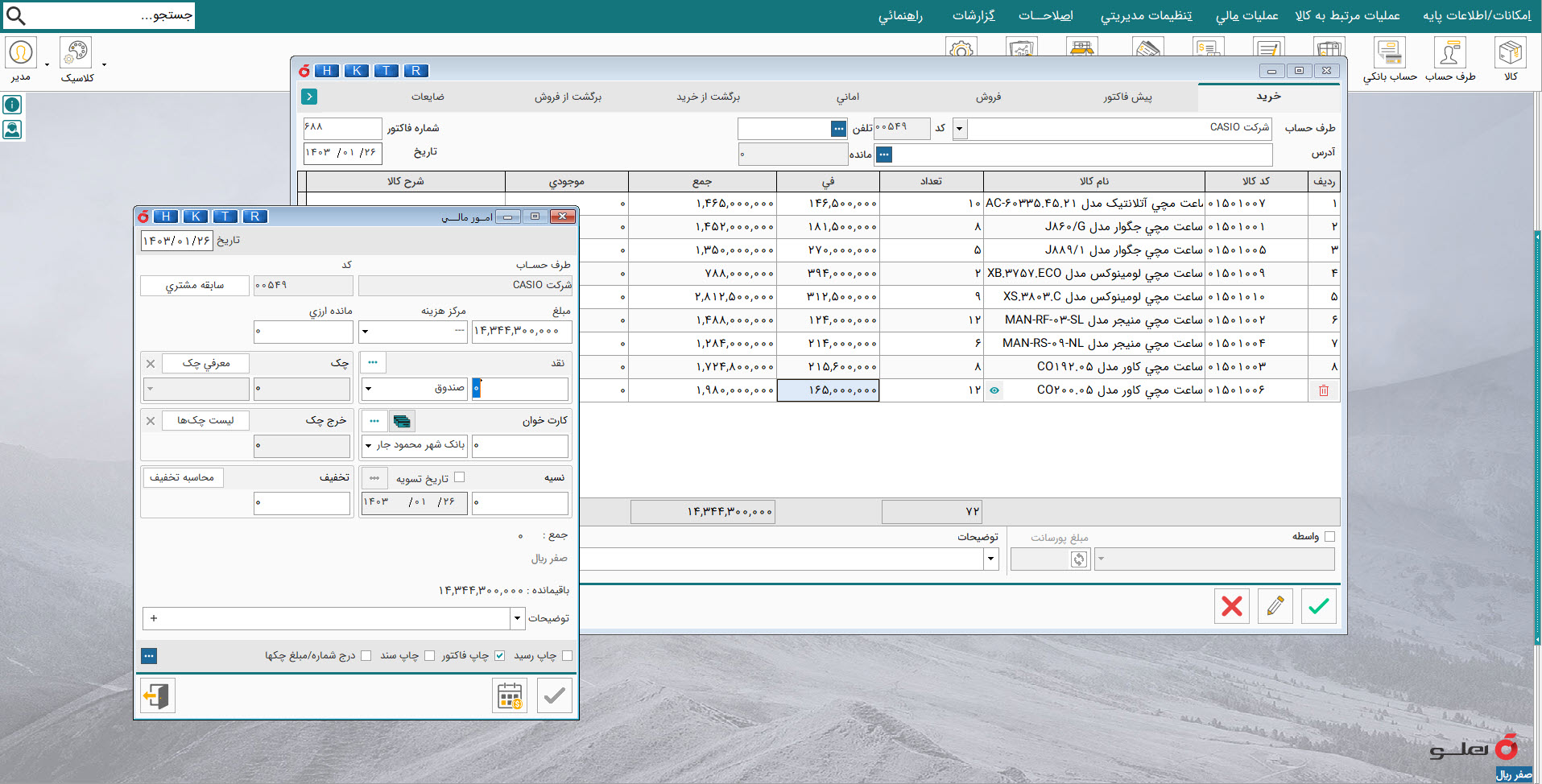Open the طرف حساب name dropdown arrow
Image resolution: width=1542 pixels, height=784 pixels.
click(960, 129)
